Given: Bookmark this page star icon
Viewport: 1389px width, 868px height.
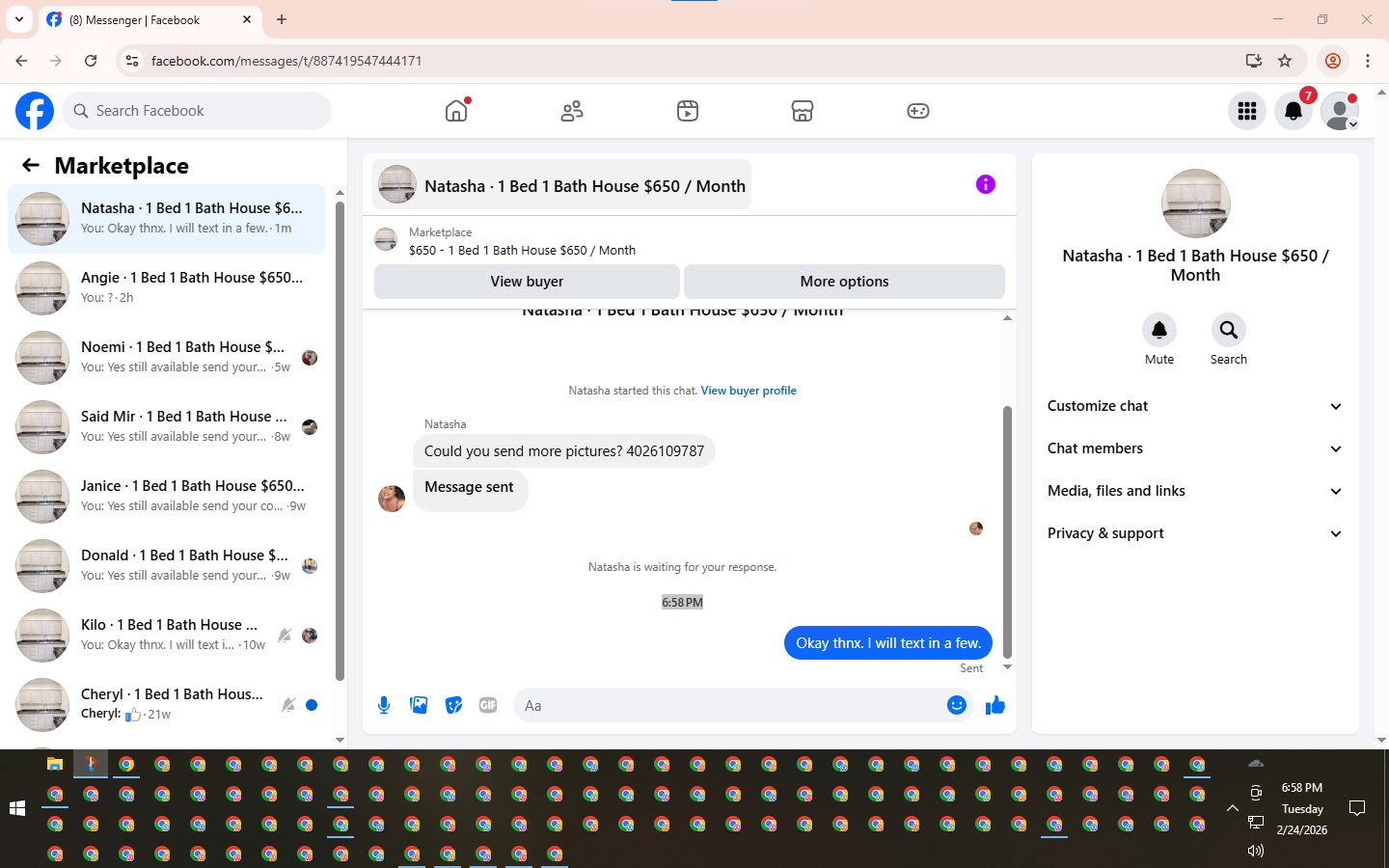Looking at the screenshot, I should (1285, 61).
